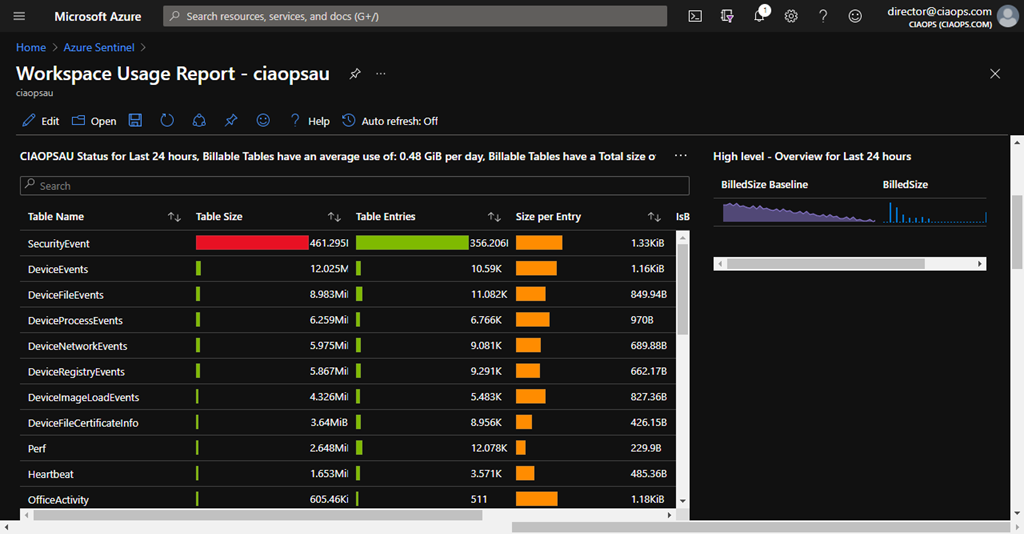Open the notifications bell

[759, 16]
